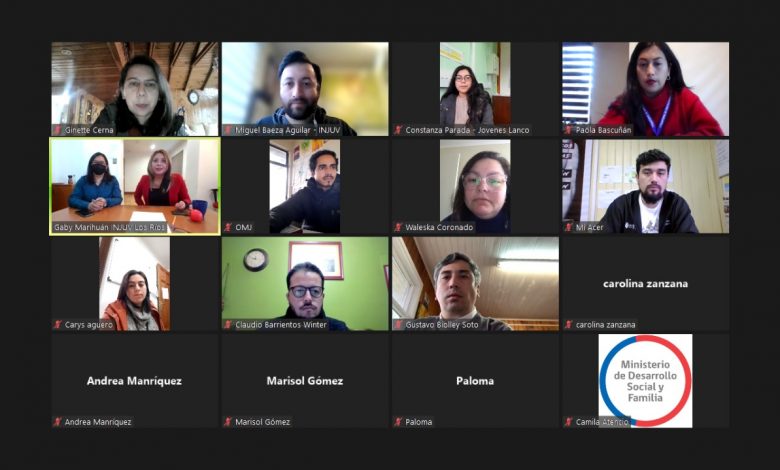Click muted mic icon beside Paloma label
Image resolution: width=780 pixels, height=470 pixels.
click(398, 422)
